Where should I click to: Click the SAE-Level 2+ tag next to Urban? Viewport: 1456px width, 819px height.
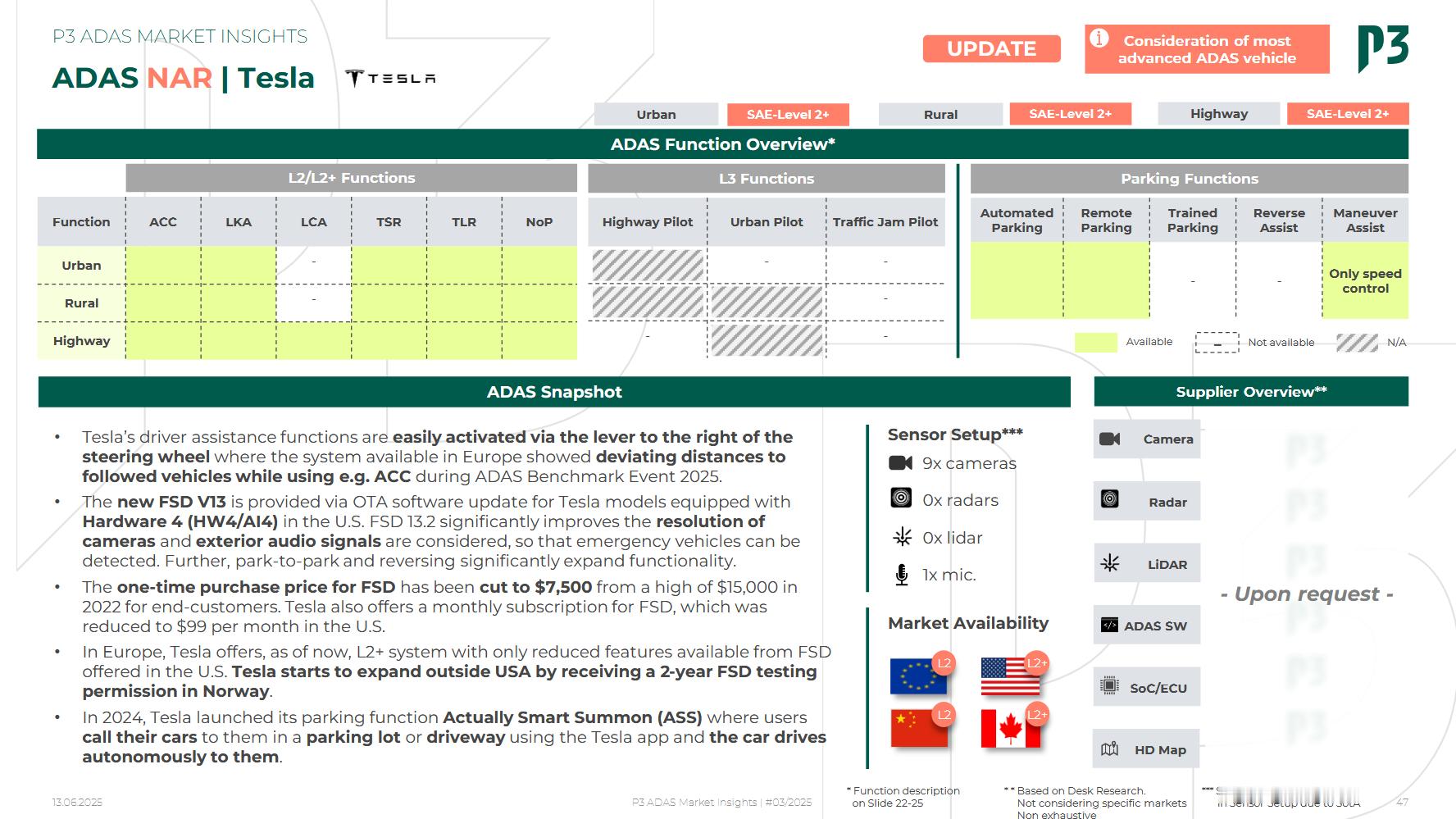[x=787, y=114]
